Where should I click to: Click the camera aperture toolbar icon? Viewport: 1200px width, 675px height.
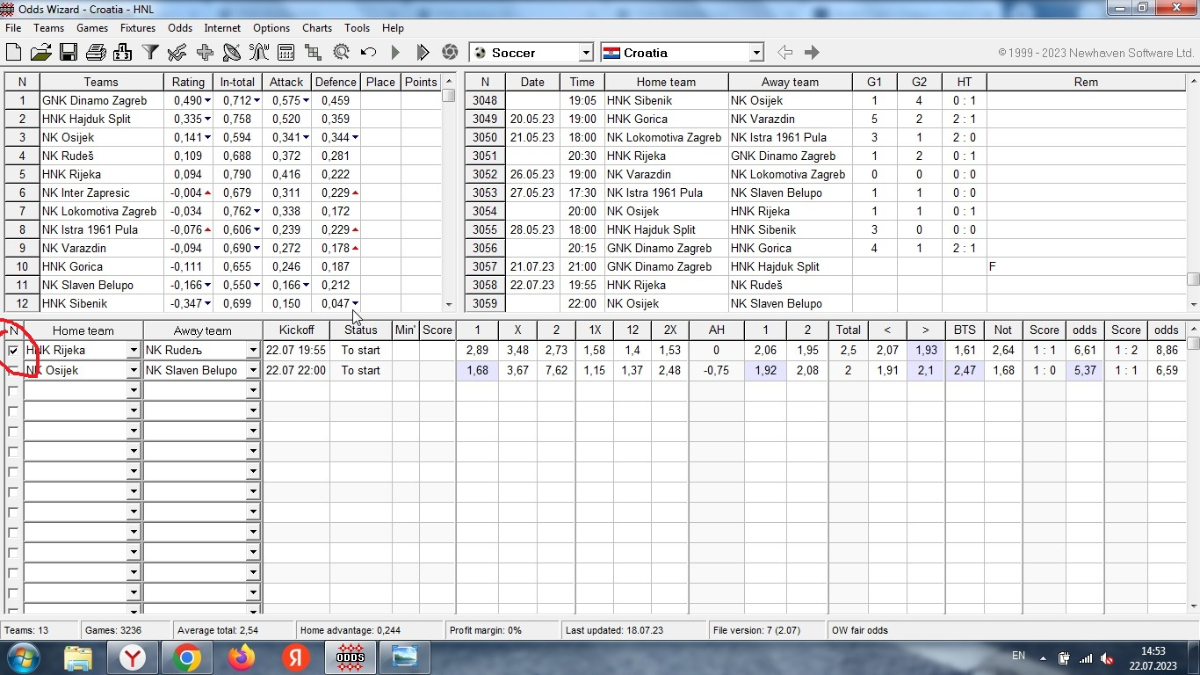[x=450, y=52]
